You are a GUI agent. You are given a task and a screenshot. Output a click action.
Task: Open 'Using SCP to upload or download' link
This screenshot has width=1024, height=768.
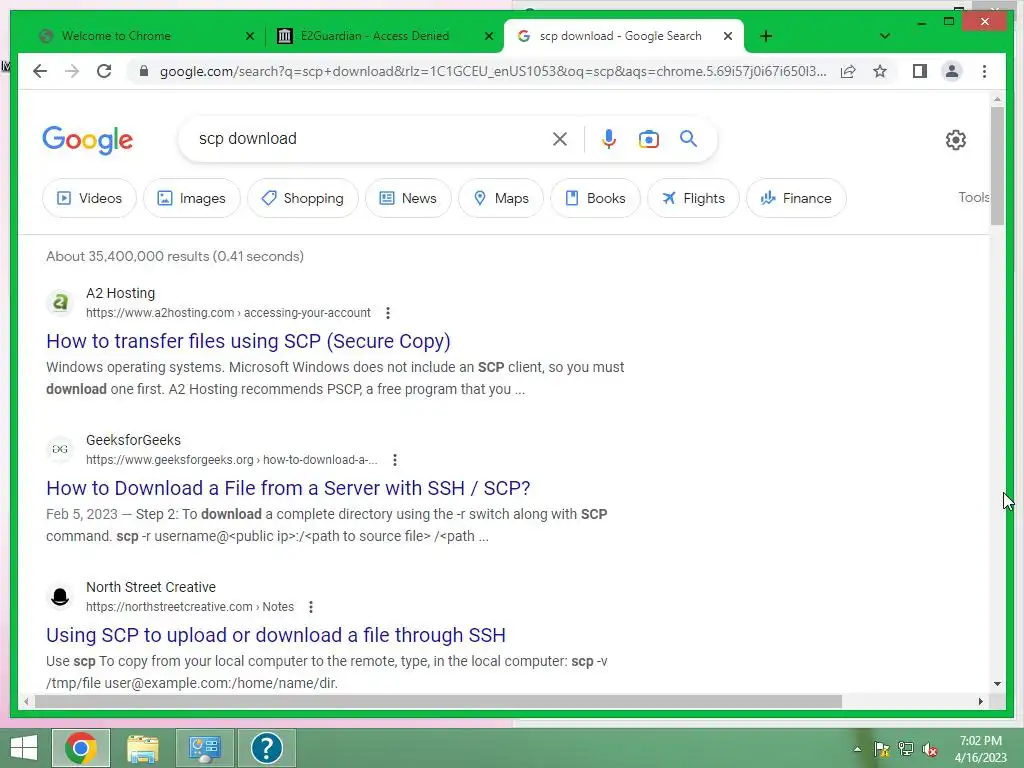pos(276,635)
